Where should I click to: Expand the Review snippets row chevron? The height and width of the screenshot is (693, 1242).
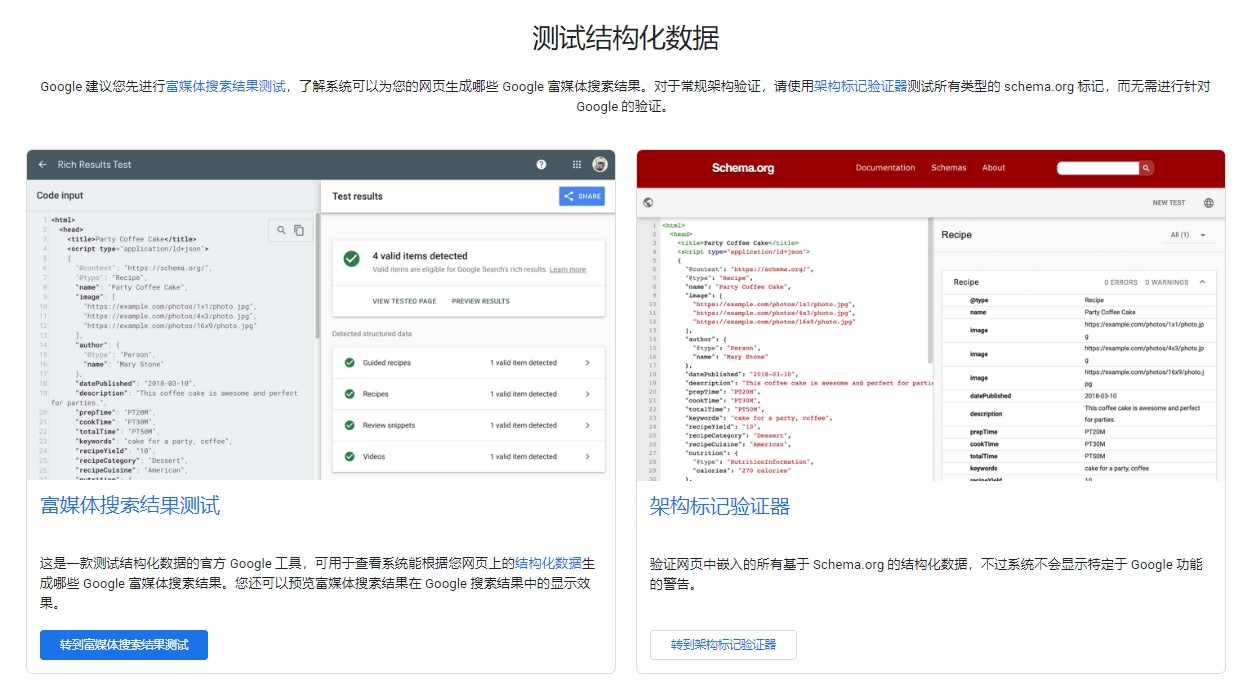pyautogui.click(x=588, y=425)
